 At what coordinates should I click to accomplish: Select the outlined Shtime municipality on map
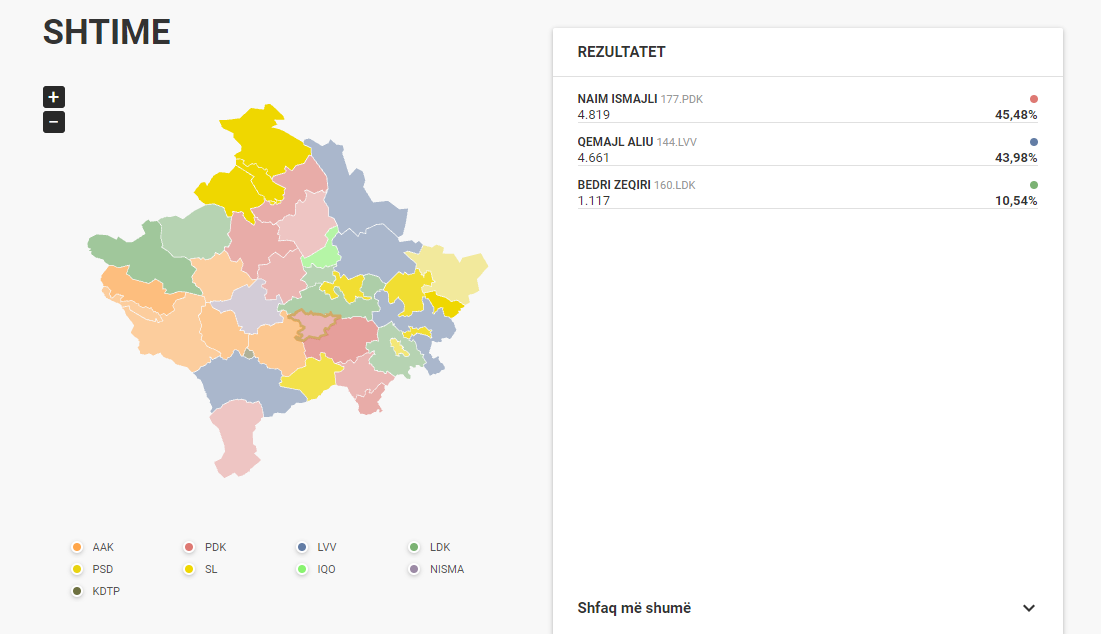313,326
